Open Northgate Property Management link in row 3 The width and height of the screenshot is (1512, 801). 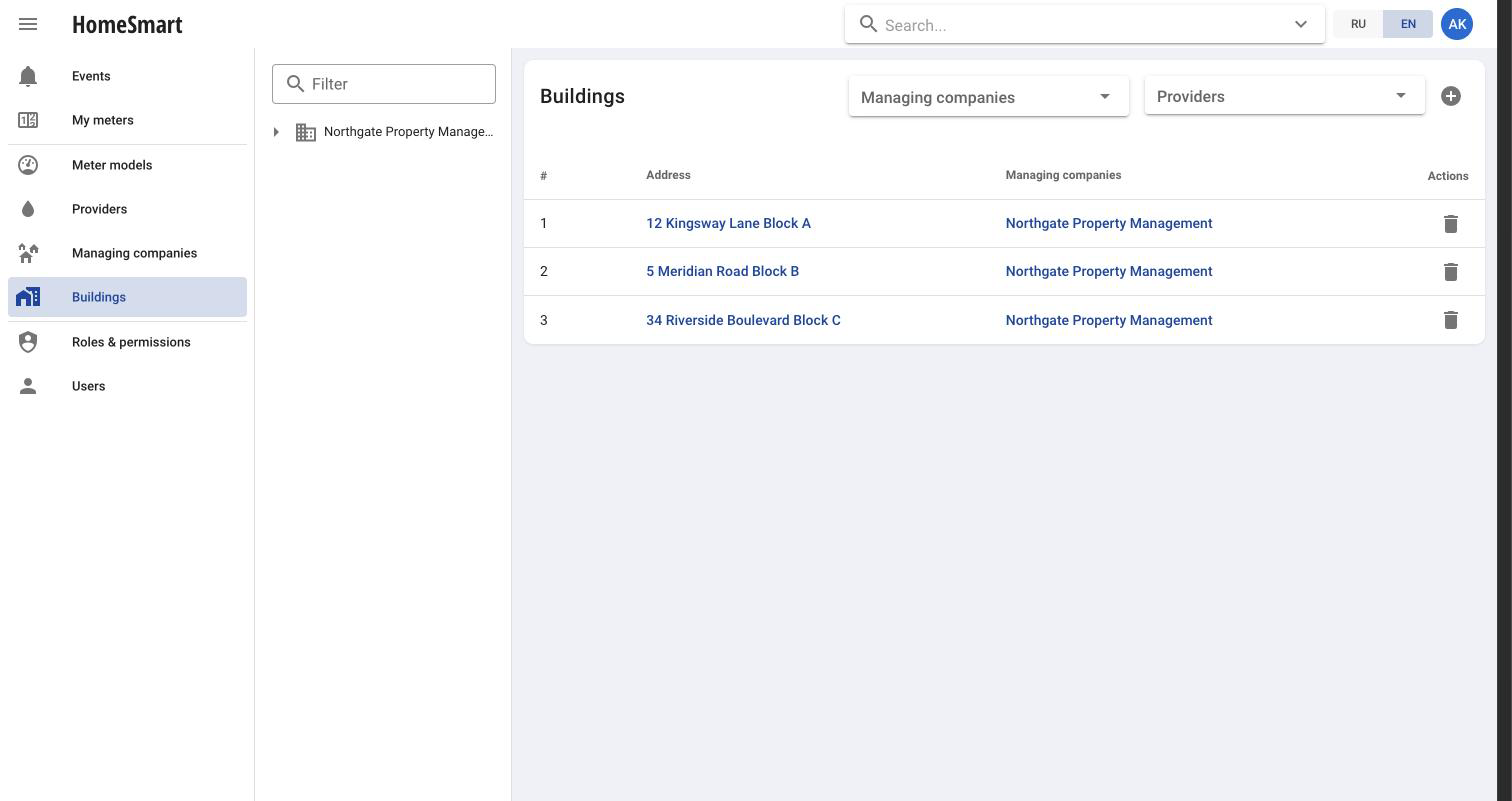point(1109,320)
